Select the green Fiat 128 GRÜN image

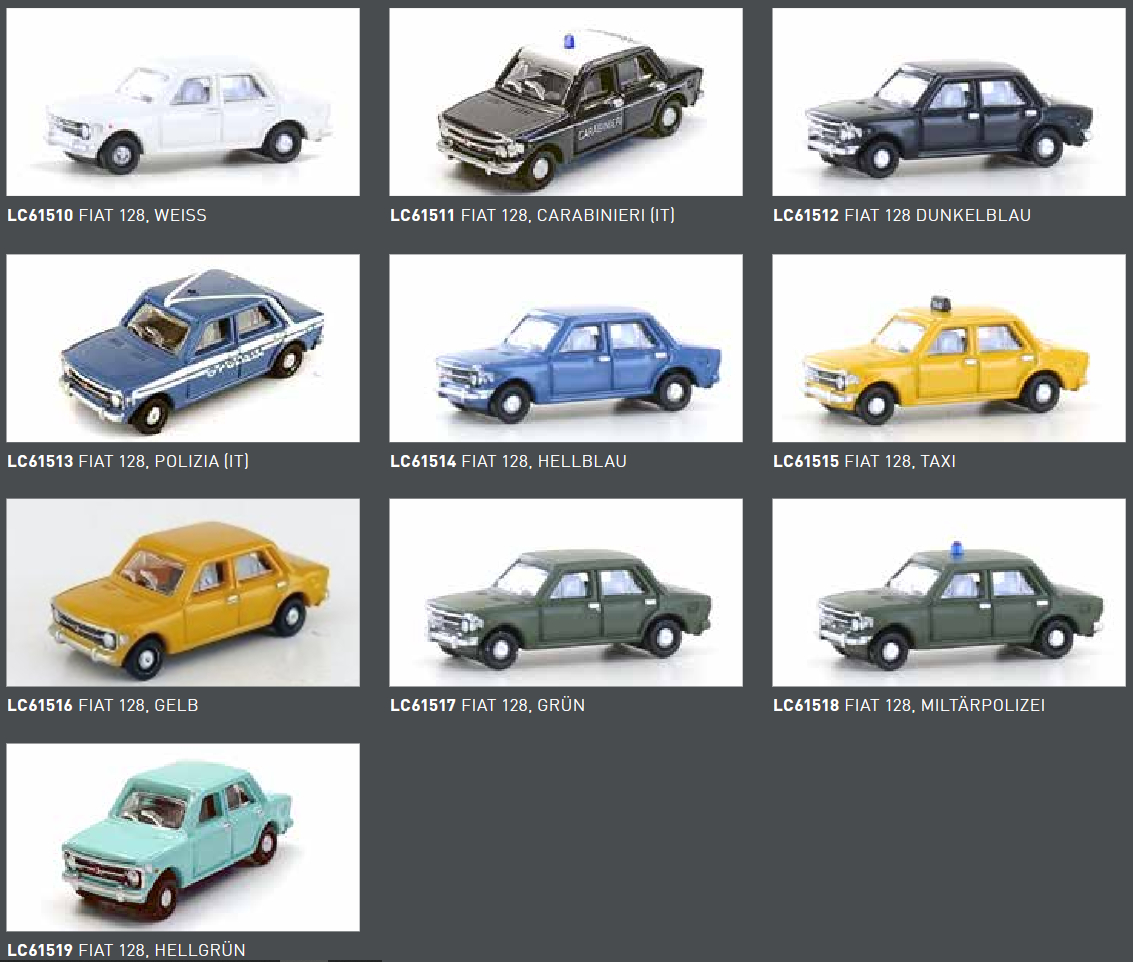[x=566, y=593]
